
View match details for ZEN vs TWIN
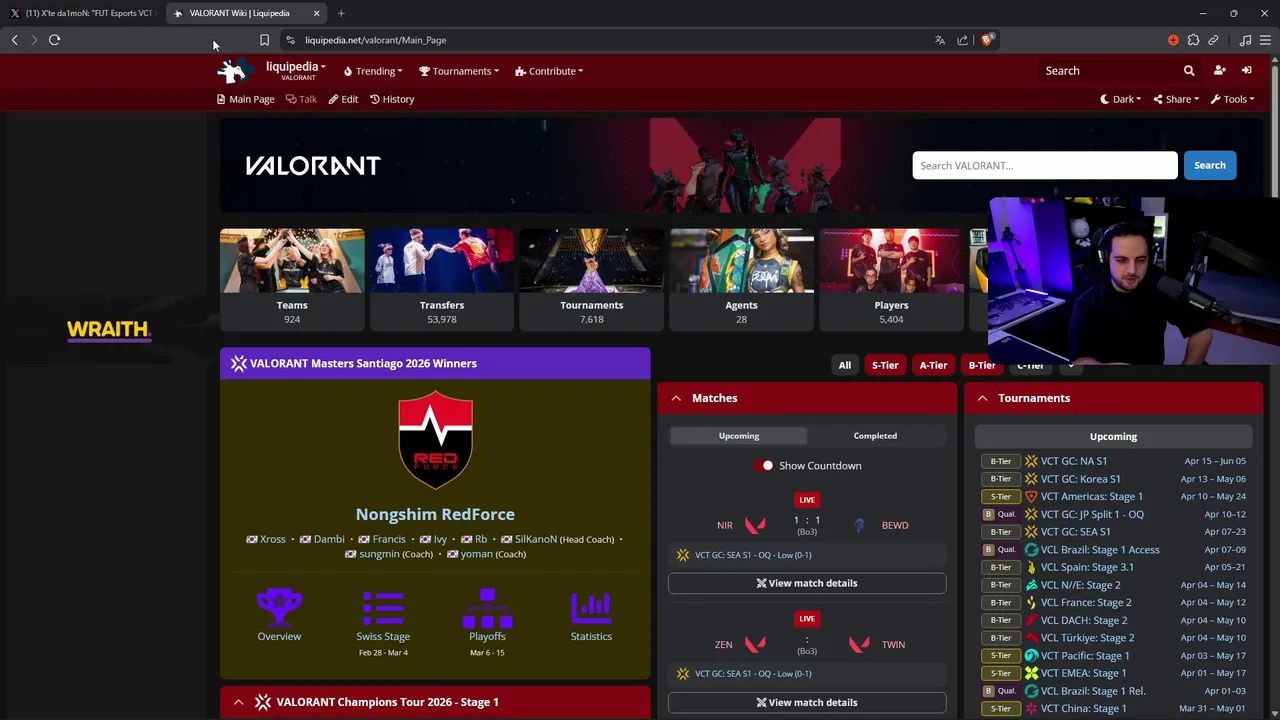[807, 702]
